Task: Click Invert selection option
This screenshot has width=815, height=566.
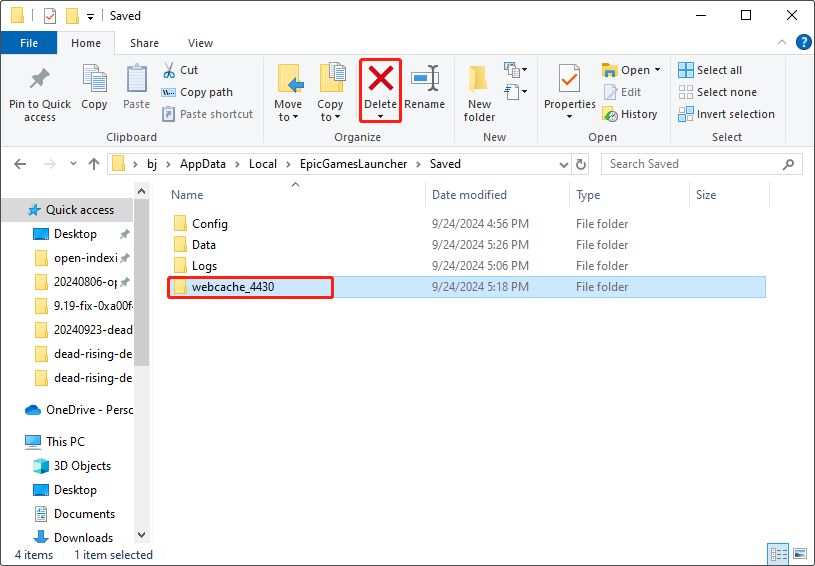Action: pyautogui.click(x=726, y=114)
